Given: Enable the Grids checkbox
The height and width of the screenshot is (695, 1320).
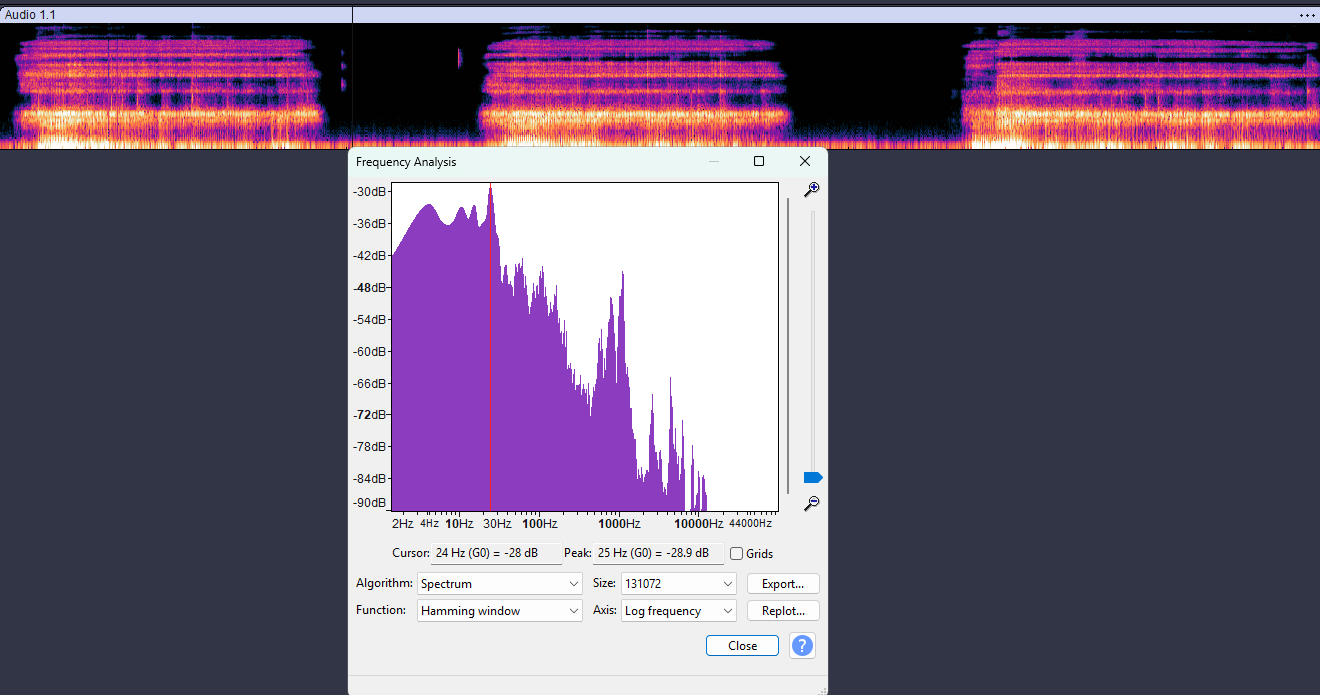Looking at the screenshot, I should (737, 554).
